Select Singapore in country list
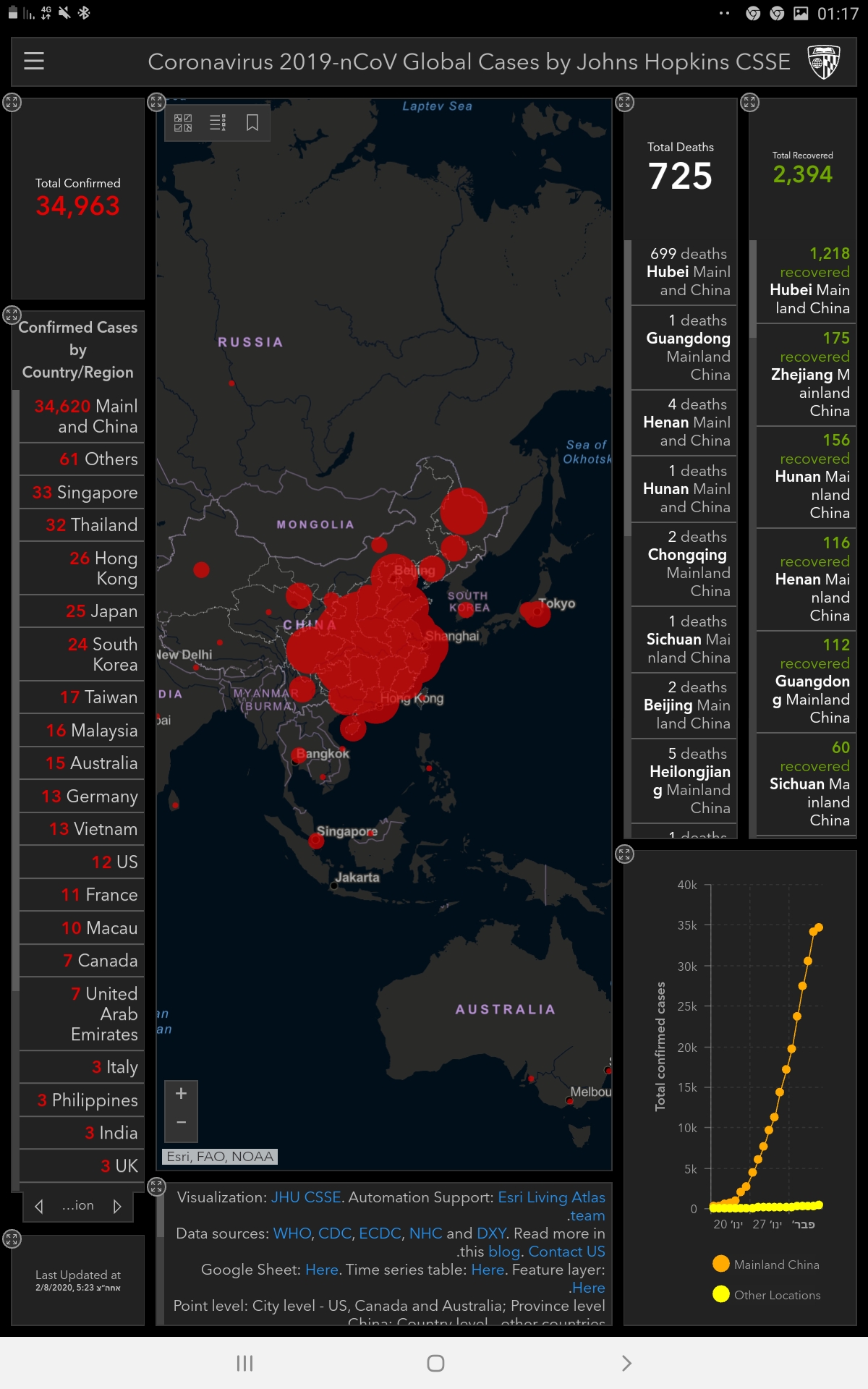The height and width of the screenshot is (1389, 868). tap(82, 492)
